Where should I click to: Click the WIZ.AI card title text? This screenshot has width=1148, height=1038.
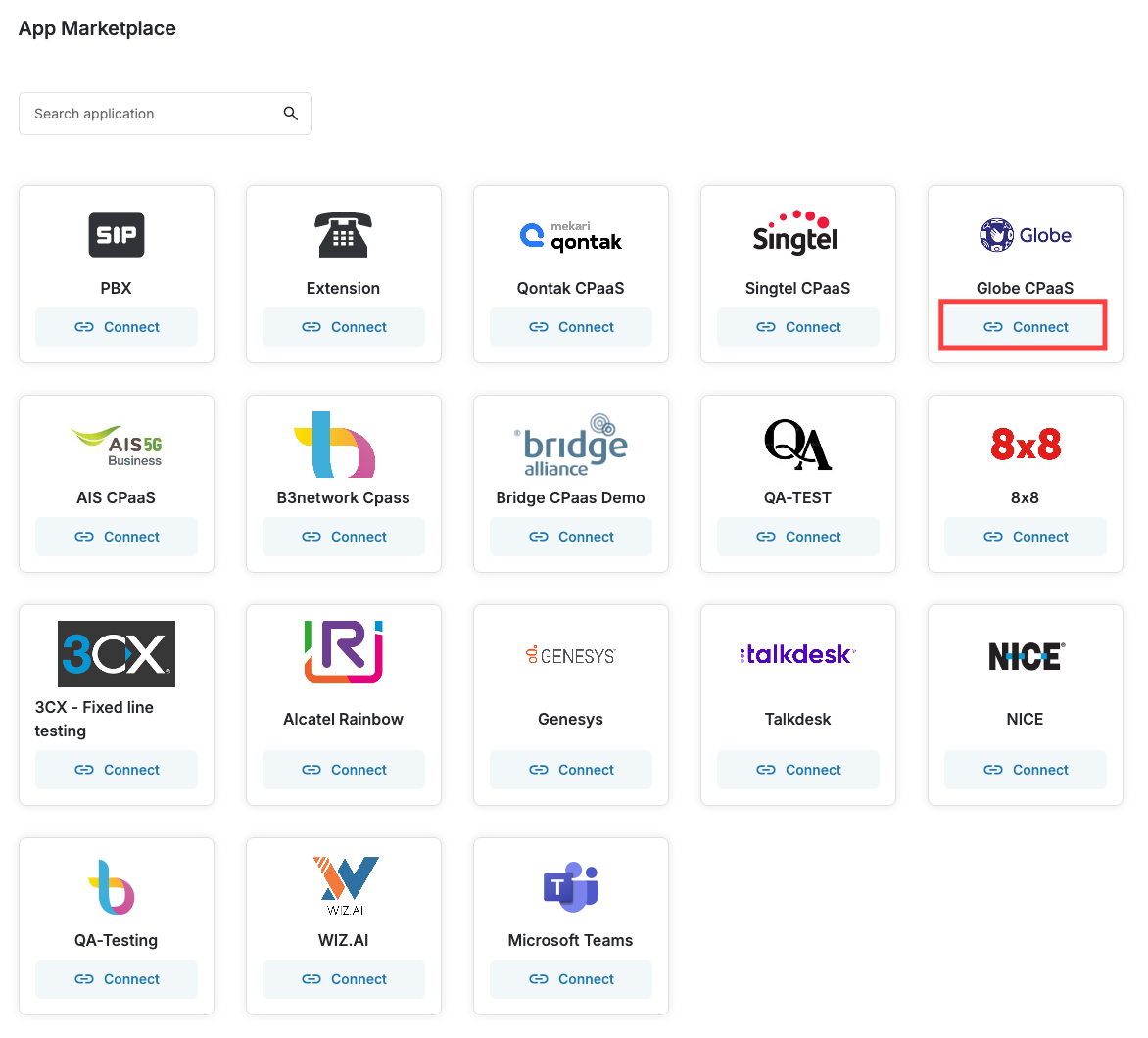(344, 940)
